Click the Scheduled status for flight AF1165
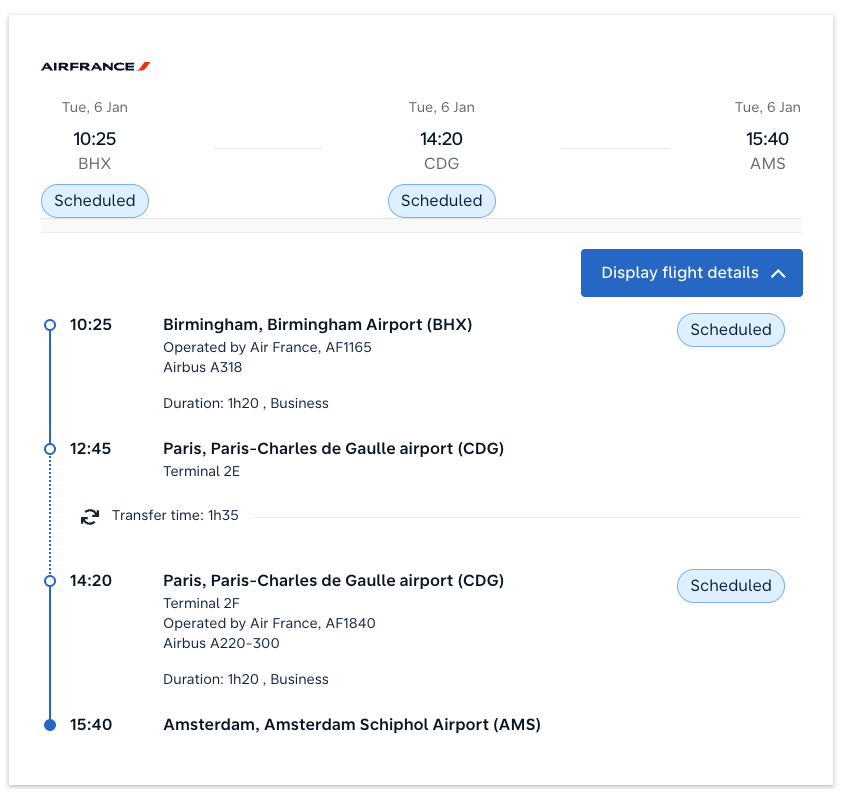The width and height of the screenshot is (843, 798). (x=730, y=330)
